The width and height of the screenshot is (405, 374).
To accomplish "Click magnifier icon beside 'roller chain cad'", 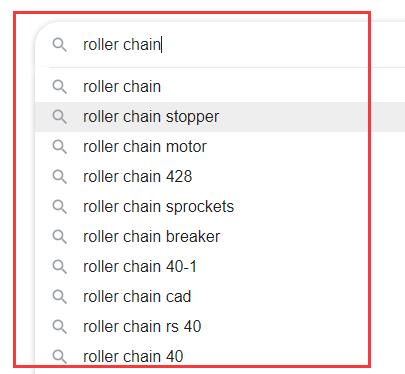I will [60, 297].
